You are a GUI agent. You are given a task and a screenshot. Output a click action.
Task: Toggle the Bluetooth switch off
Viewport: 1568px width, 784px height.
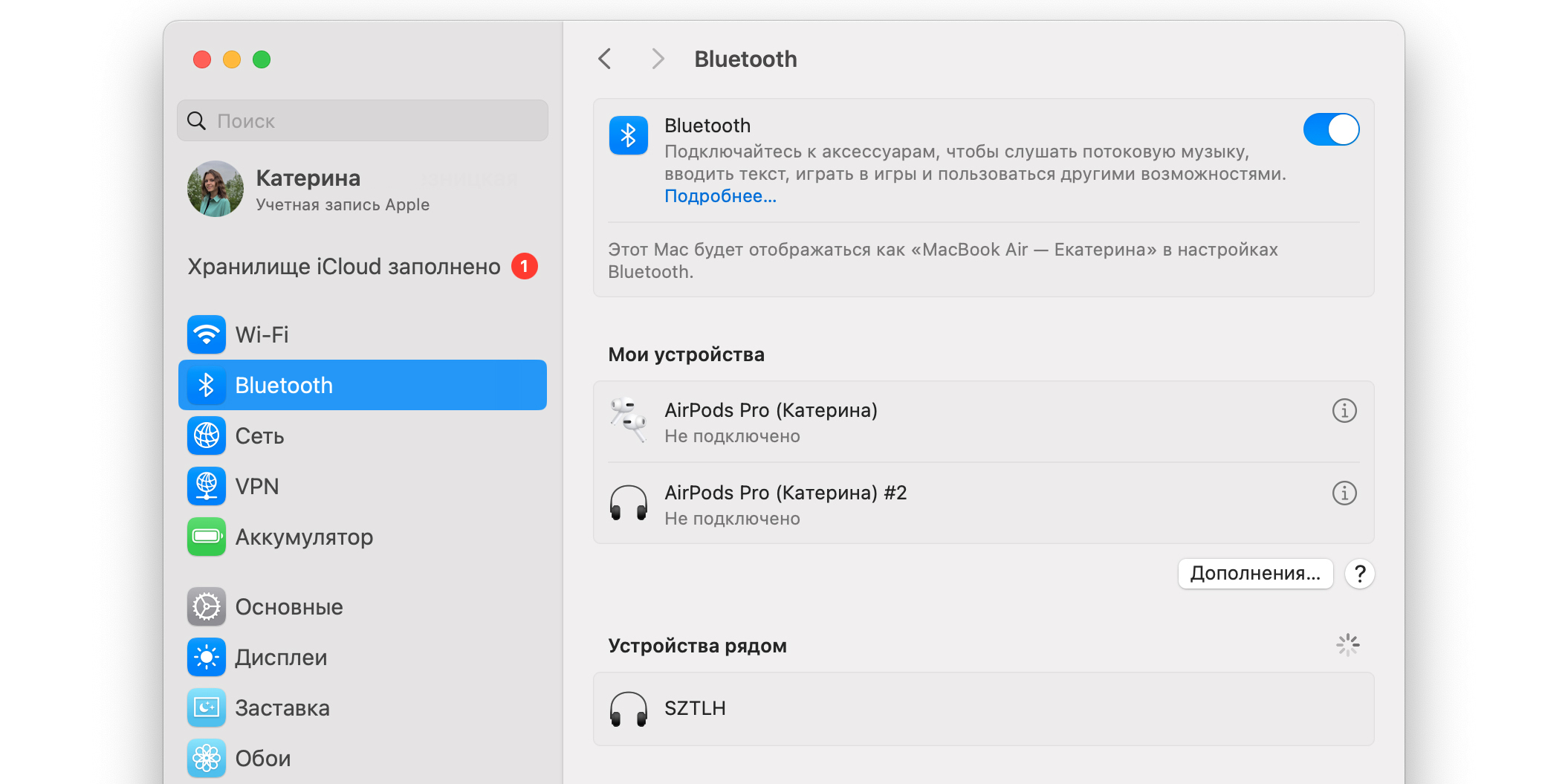coord(1331,130)
